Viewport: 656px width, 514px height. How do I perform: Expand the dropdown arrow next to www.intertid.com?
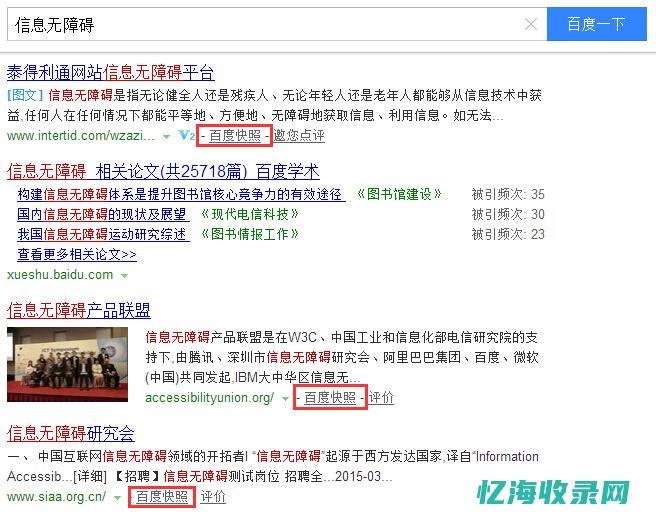pos(166,136)
